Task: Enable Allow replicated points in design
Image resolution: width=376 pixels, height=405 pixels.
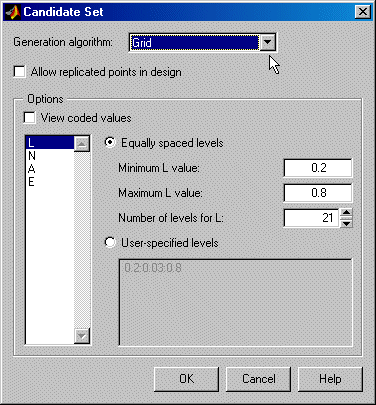Action: (20, 72)
